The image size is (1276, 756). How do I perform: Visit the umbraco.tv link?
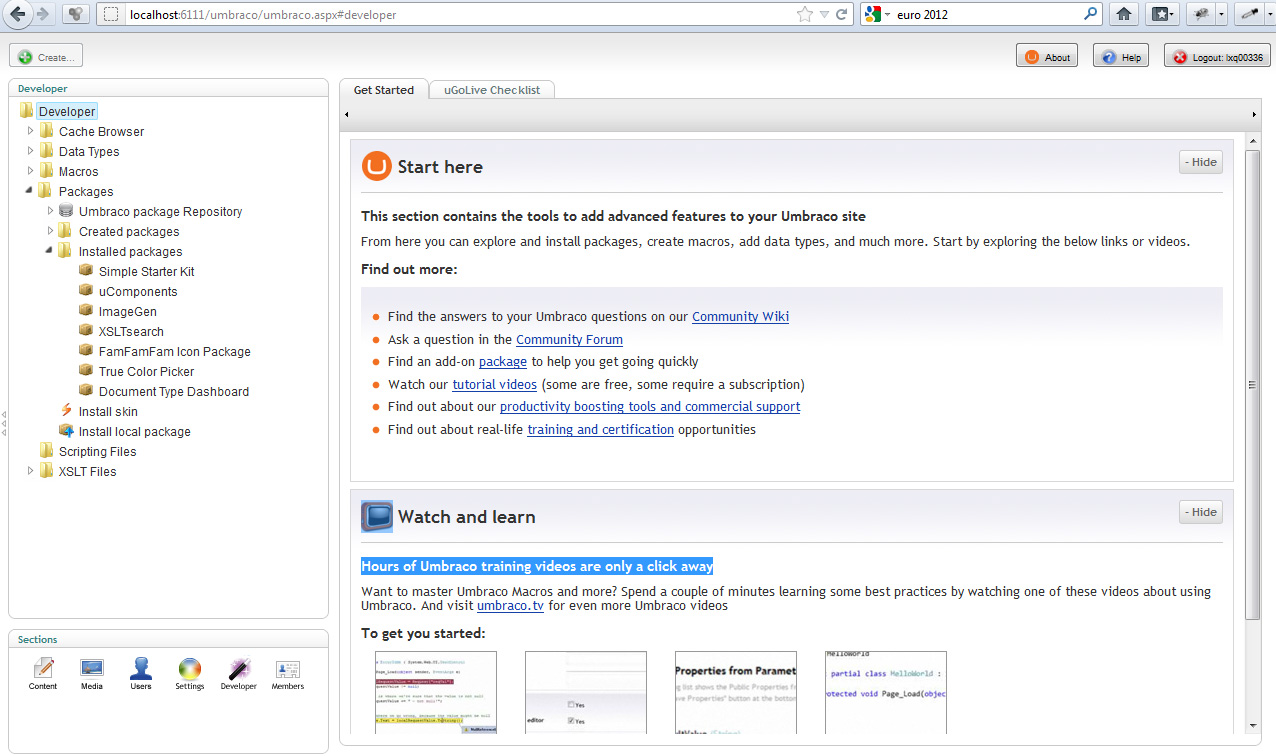coord(510,605)
